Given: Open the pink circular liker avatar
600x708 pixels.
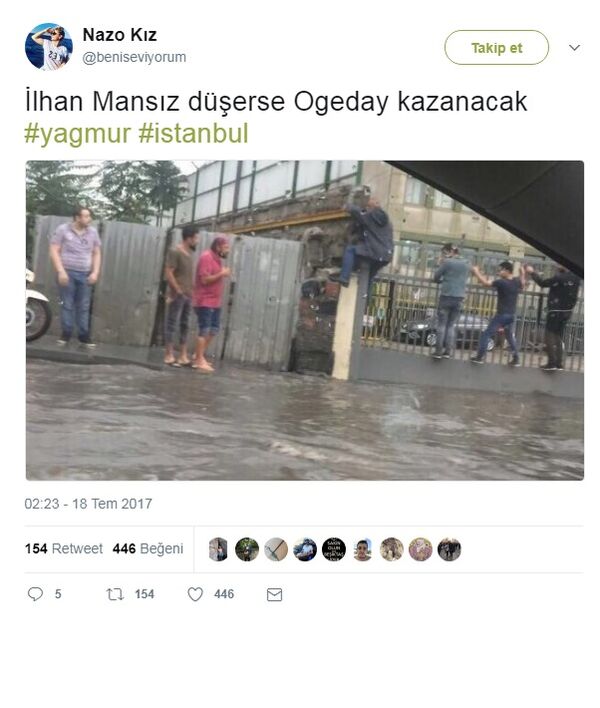Looking at the screenshot, I should point(420,550).
